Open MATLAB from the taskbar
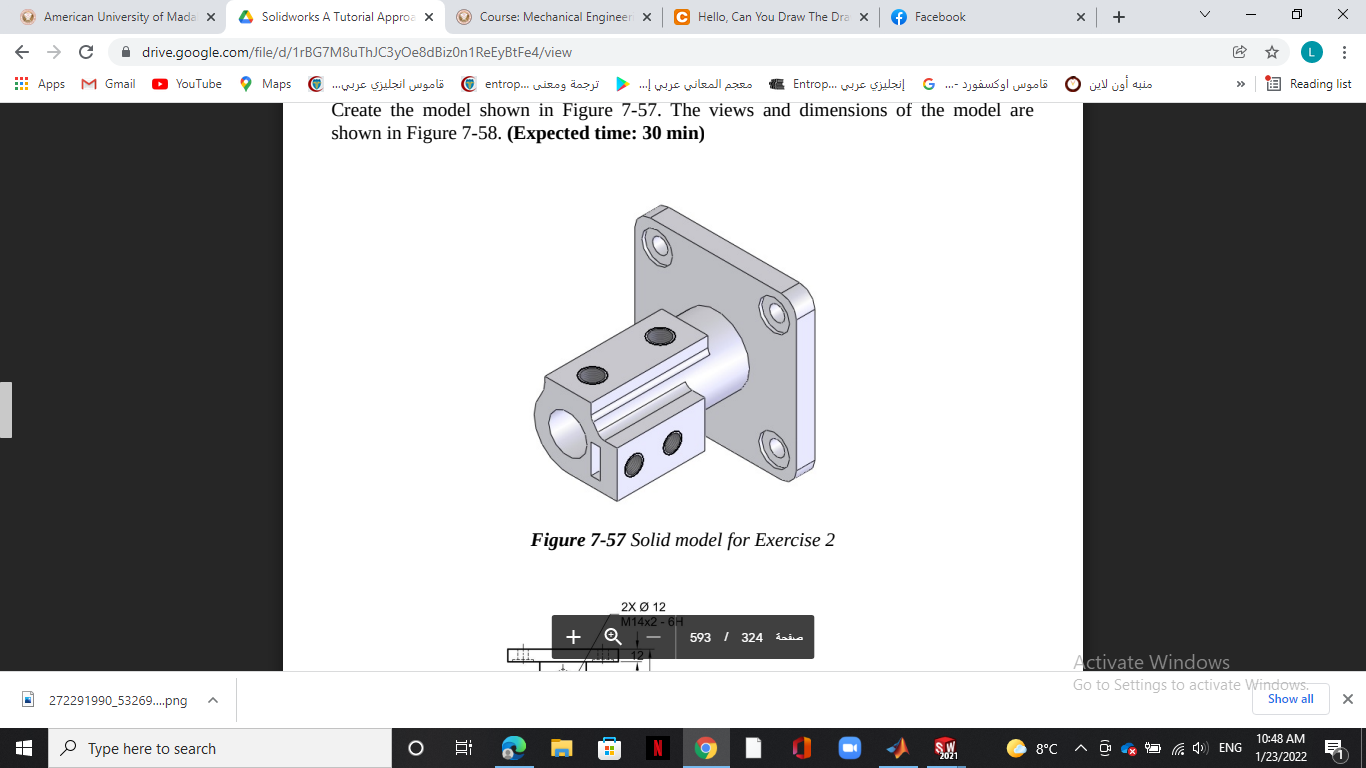 click(x=897, y=748)
